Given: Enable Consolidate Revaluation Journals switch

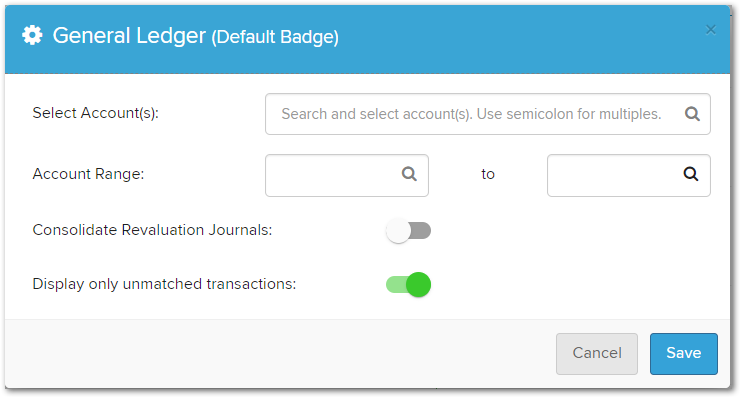Looking at the screenshot, I should pos(408,231).
